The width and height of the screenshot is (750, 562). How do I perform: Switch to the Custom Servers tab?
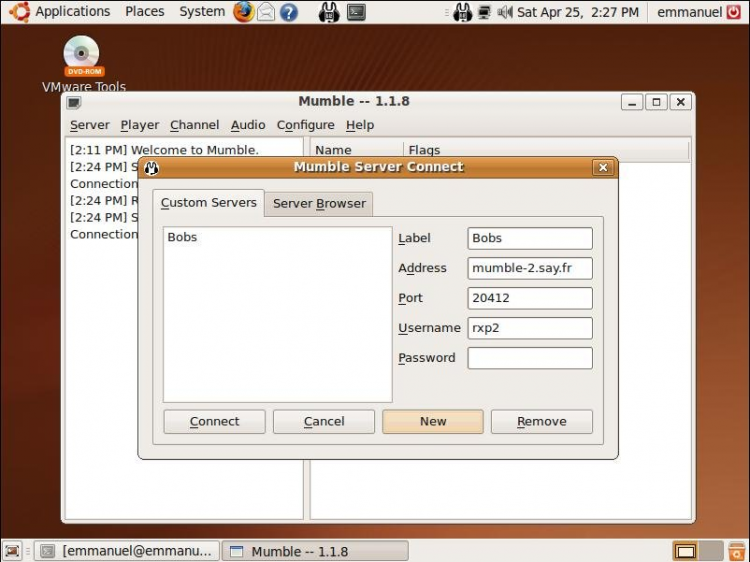click(209, 203)
